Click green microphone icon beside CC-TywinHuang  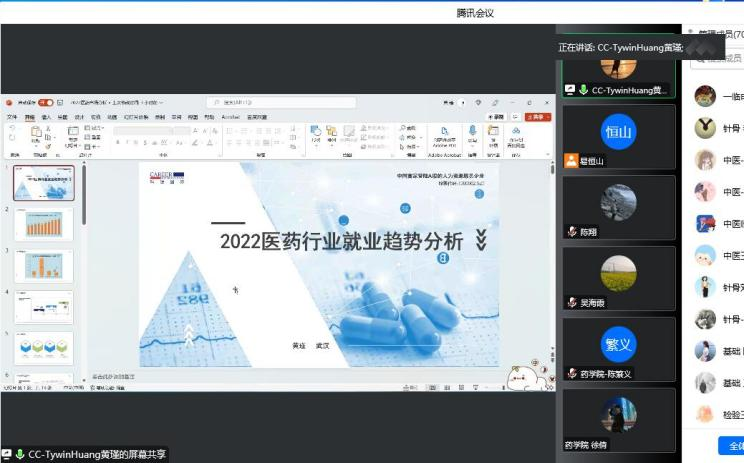[584, 90]
